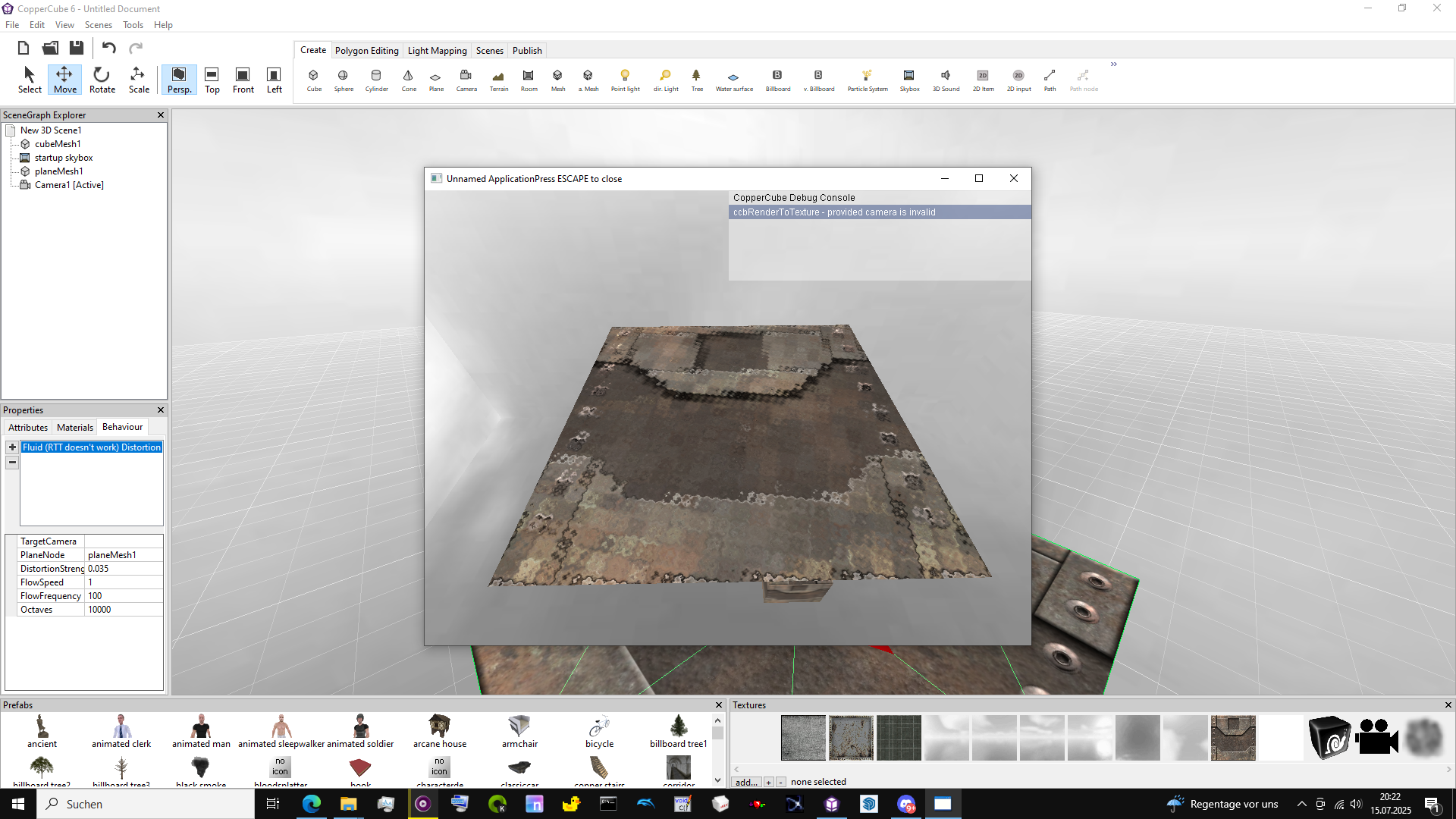Image resolution: width=1456 pixels, height=819 pixels.
Task: Add a 2D input field
Action: (1018, 80)
